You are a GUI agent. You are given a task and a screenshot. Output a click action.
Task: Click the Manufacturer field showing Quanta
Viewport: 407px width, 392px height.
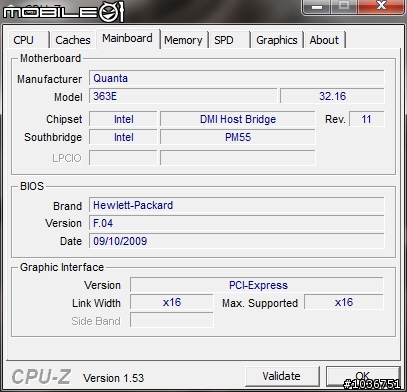237,78
